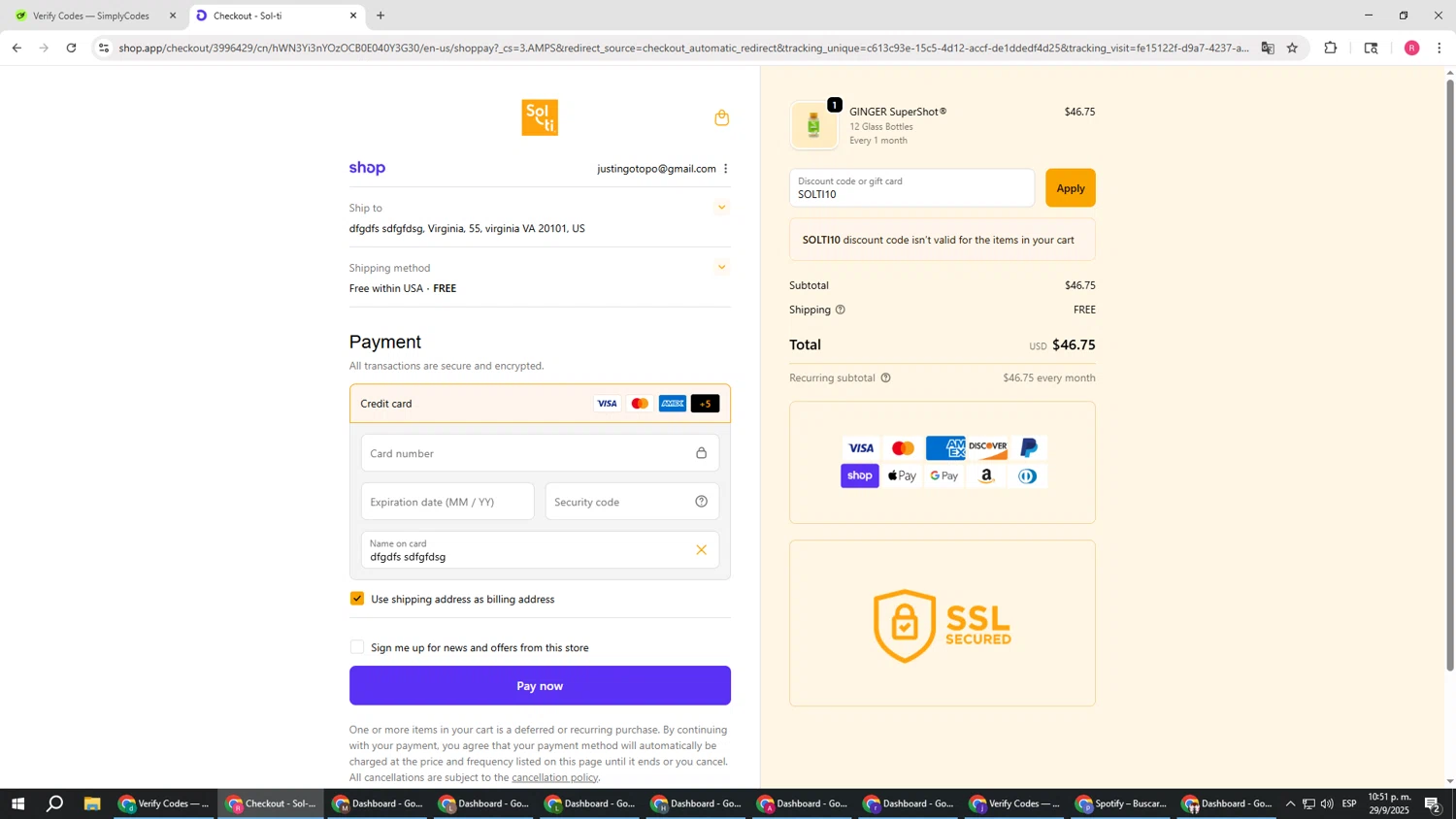Open the shipping info help icon
1456x819 pixels.
[841, 310]
